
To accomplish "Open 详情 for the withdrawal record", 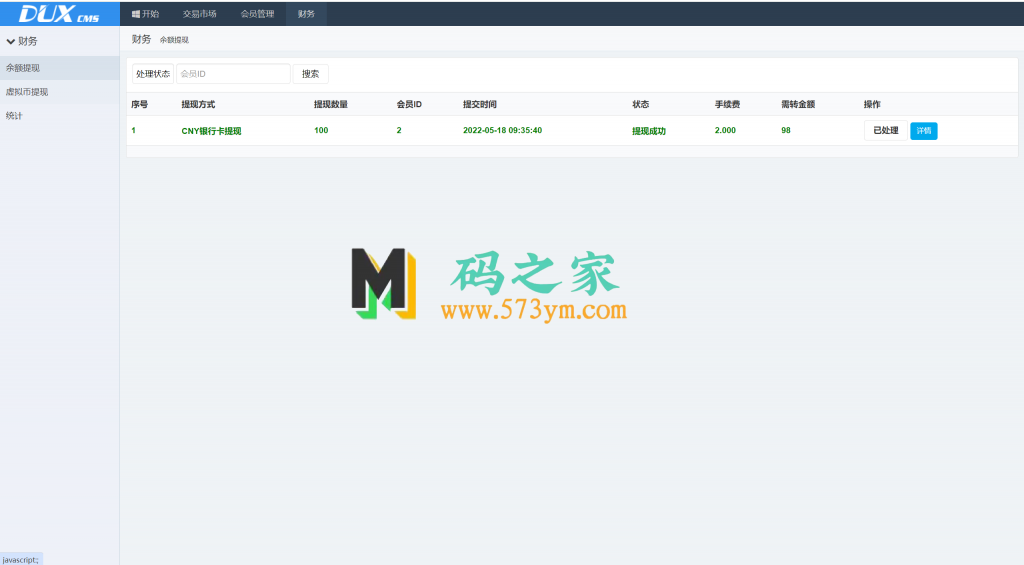I will tap(923, 131).
